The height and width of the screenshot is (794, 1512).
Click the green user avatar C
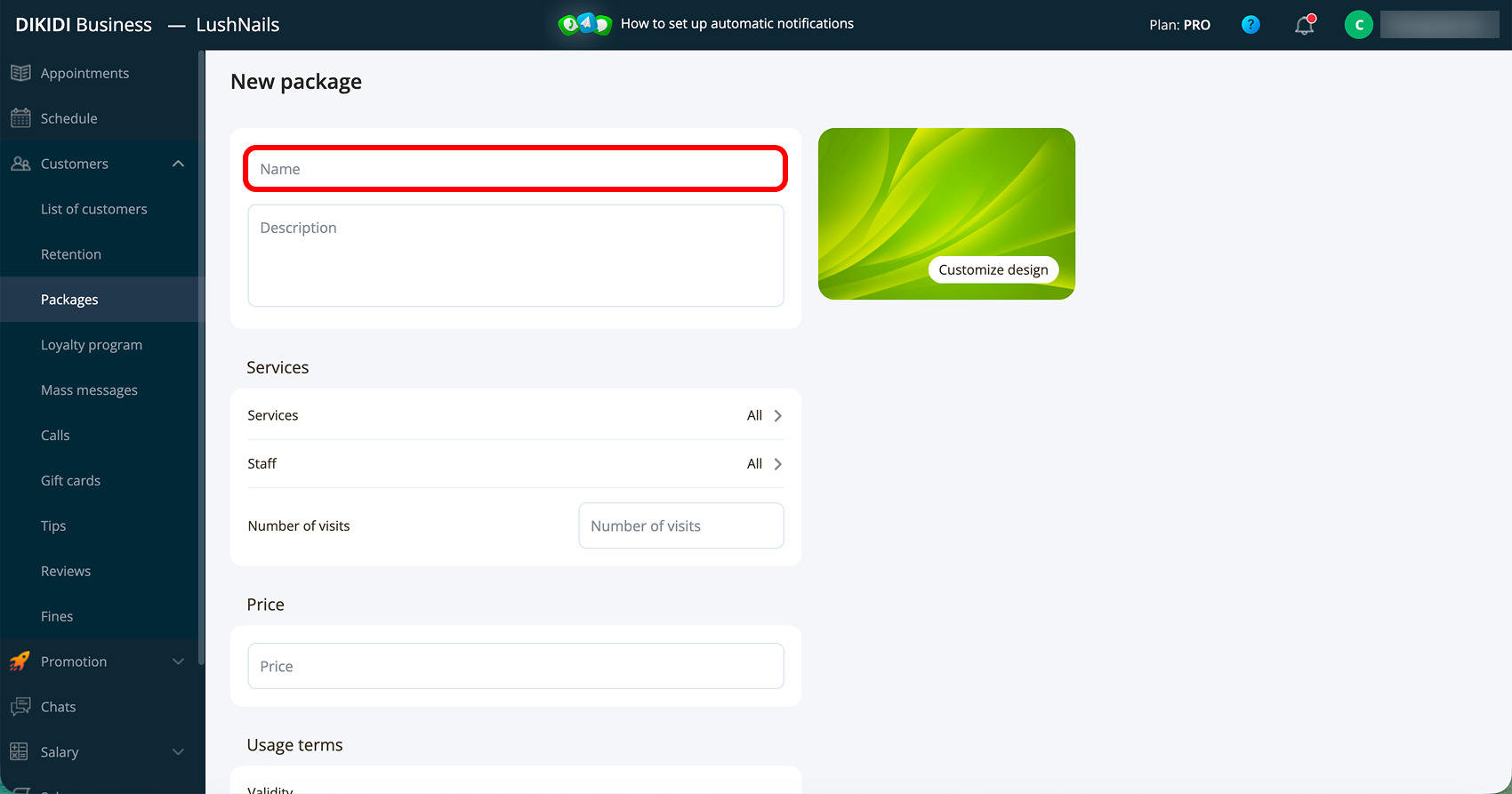click(x=1358, y=25)
